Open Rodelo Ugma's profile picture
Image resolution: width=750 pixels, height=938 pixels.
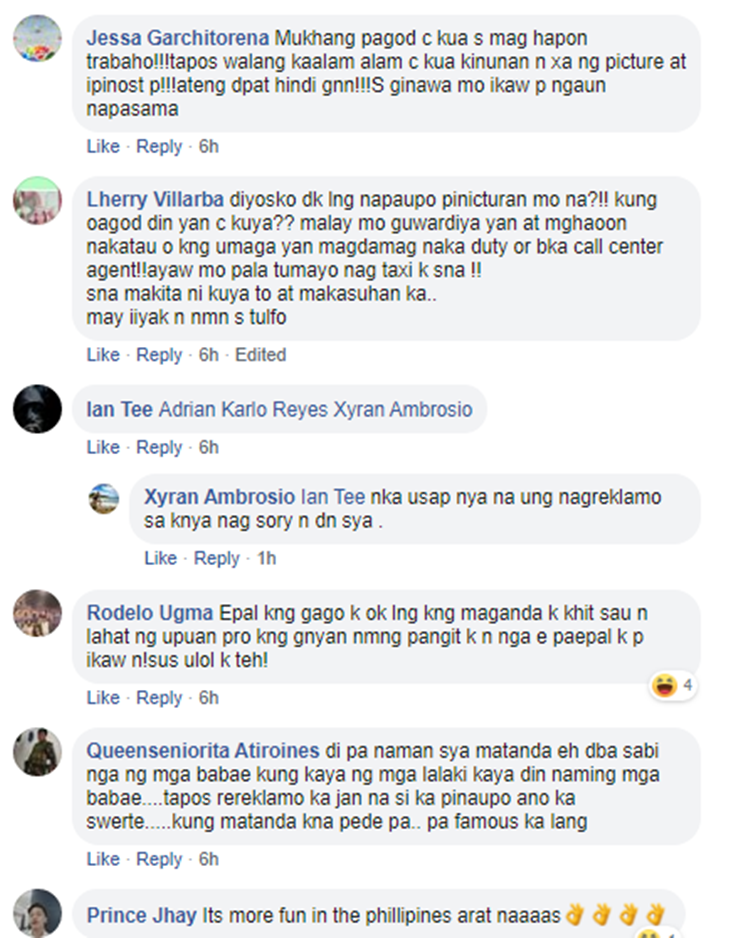click(x=37, y=613)
